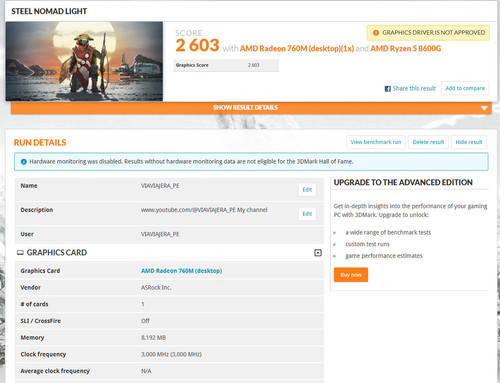The height and width of the screenshot is (383, 500).
Task: Click the # of cards value 1
Action: pyautogui.click(x=143, y=304)
